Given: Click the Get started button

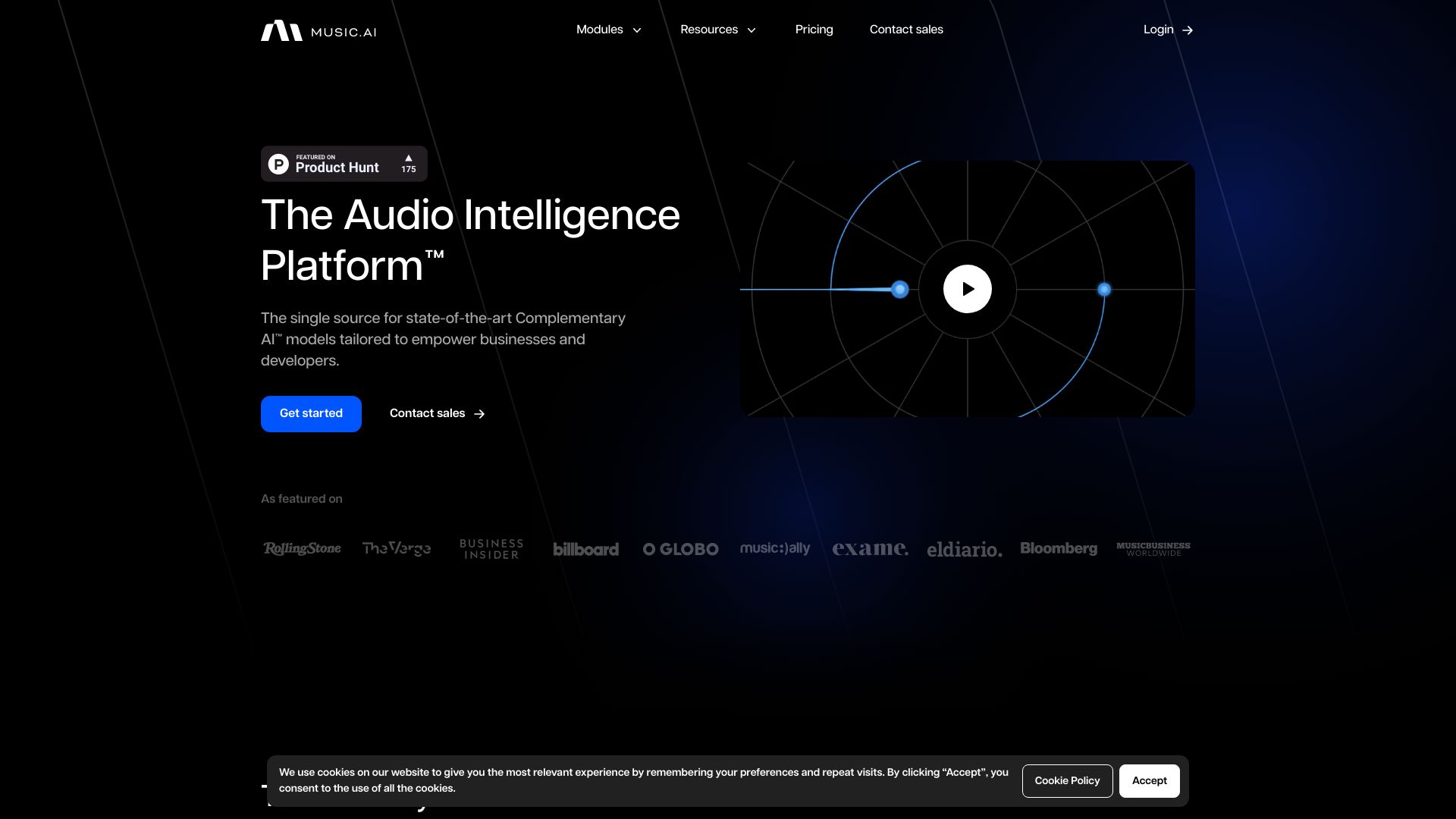Looking at the screenshot, I should coord(311,413).
